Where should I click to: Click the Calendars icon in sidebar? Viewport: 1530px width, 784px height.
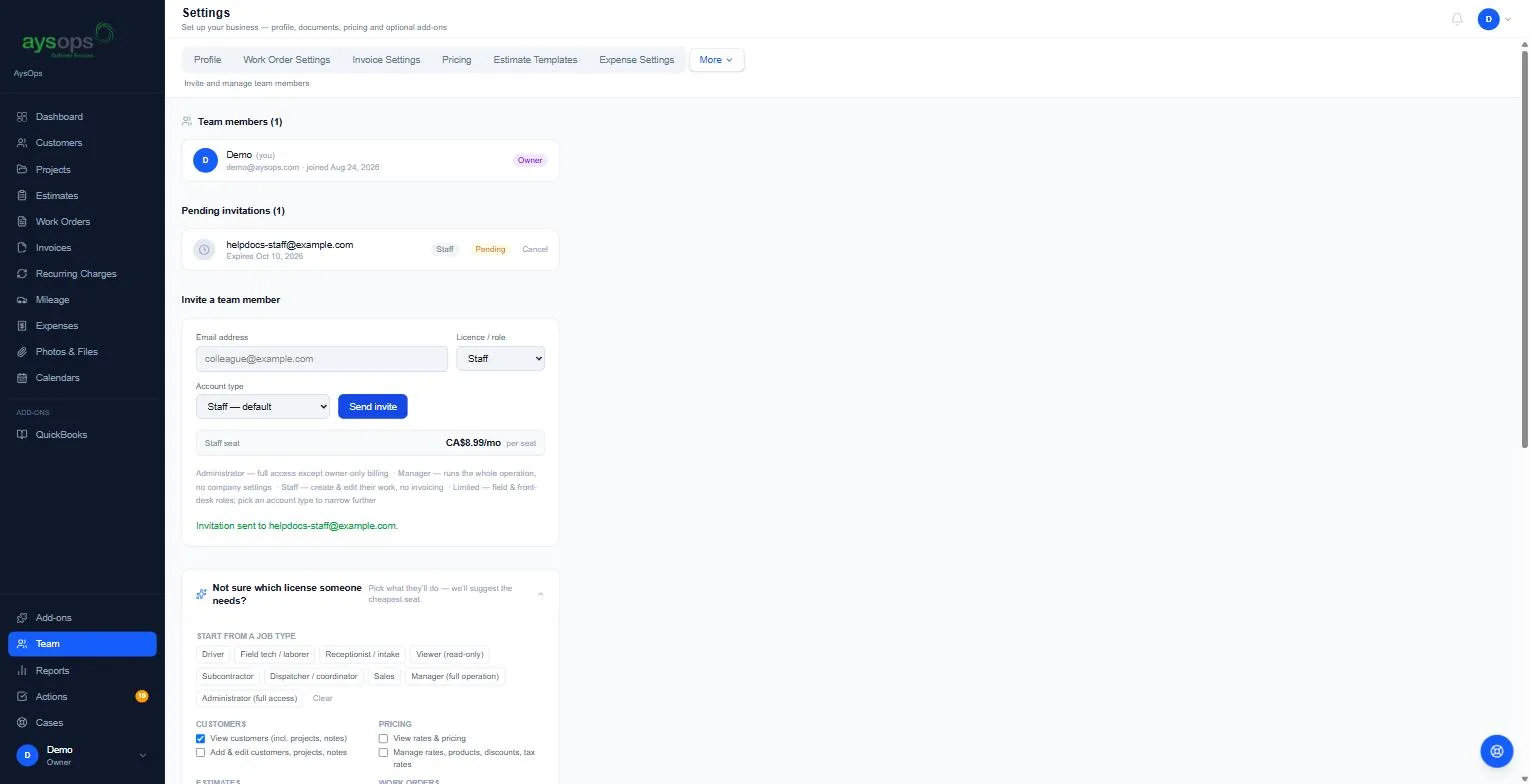pos(22,378)
